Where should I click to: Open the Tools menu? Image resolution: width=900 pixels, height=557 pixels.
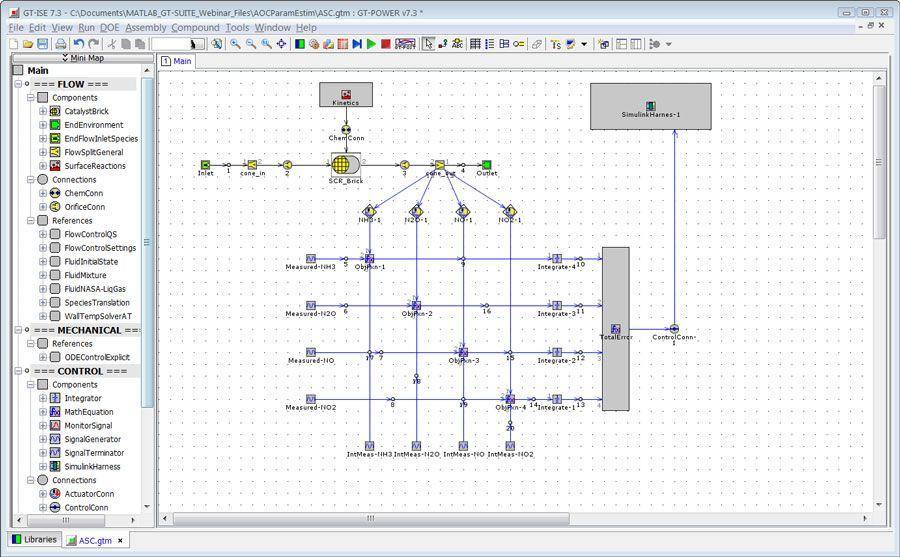237,28
